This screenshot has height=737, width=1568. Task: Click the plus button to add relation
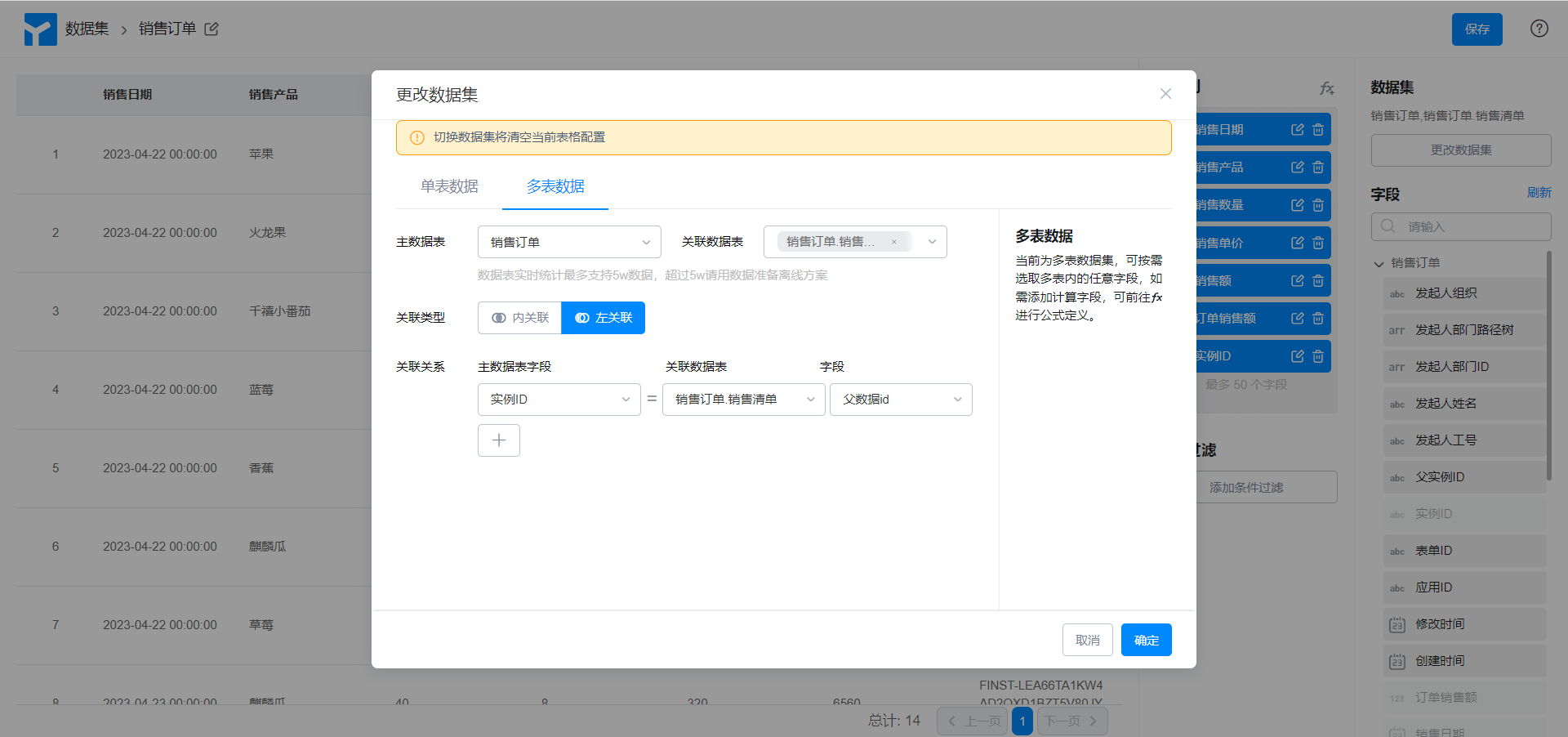(499, 440)
